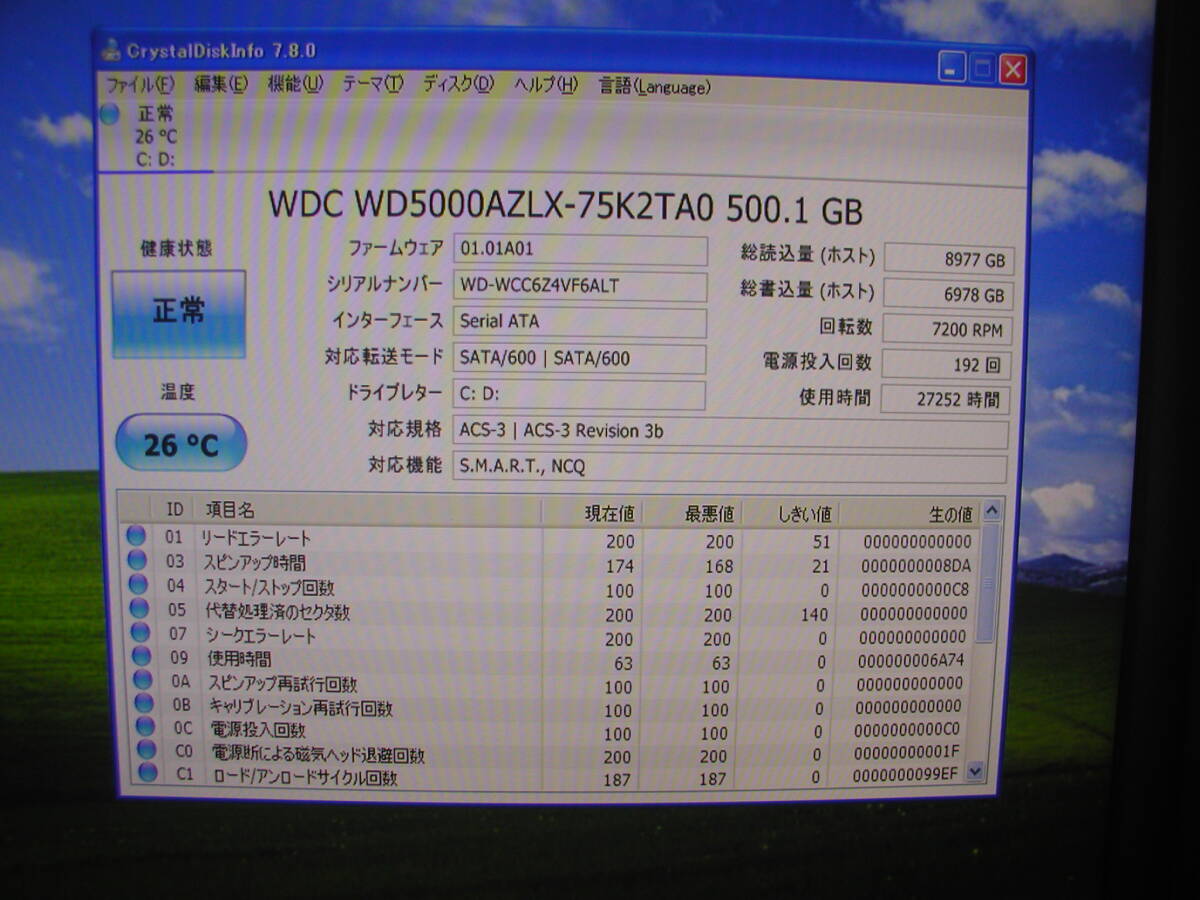
Task: Click total host reads value 8977 GB
Action: 949,259
